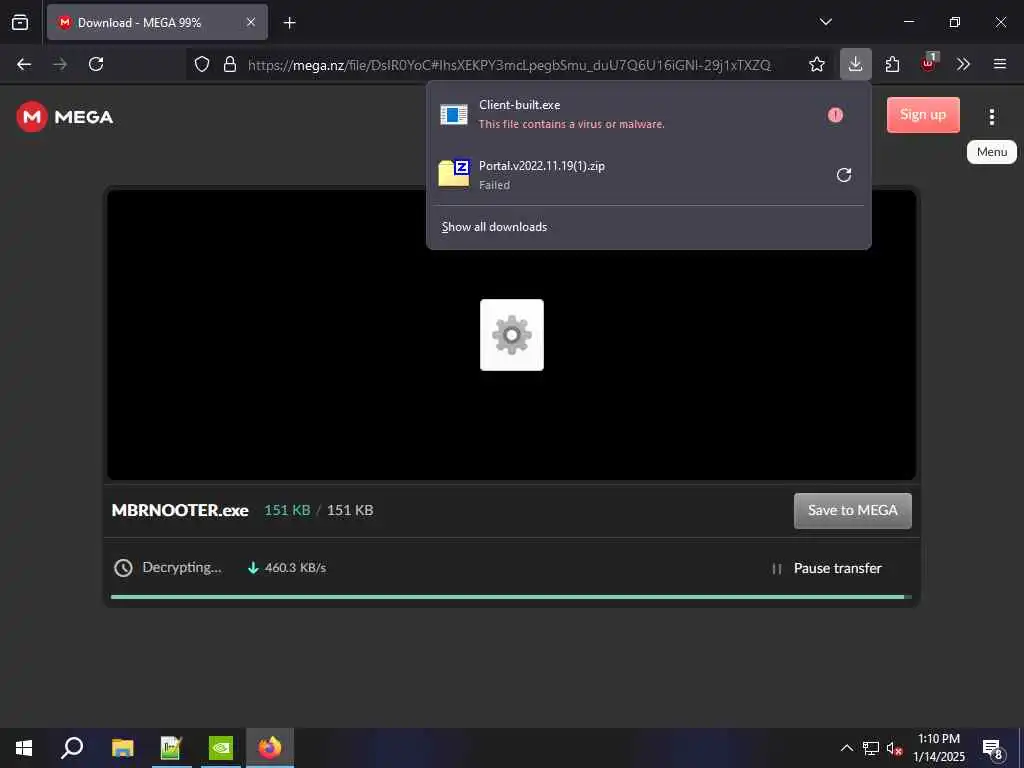Open Windows taskbar search
The height and width of the screenshot is (768, 1024).
point(72,748)
